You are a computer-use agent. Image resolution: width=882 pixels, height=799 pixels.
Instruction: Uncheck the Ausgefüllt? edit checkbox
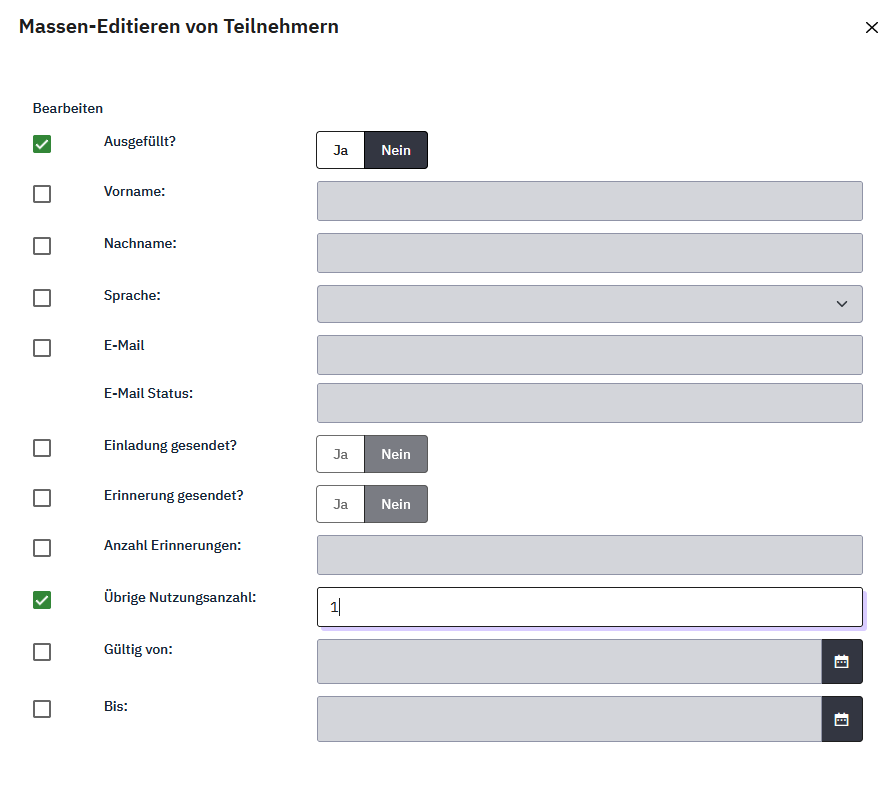pos(42,144)
